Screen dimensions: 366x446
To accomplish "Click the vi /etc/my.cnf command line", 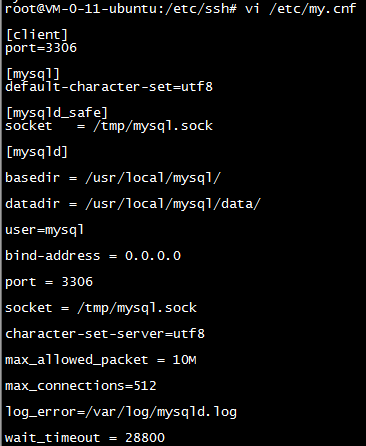I will tap(301, 8).
